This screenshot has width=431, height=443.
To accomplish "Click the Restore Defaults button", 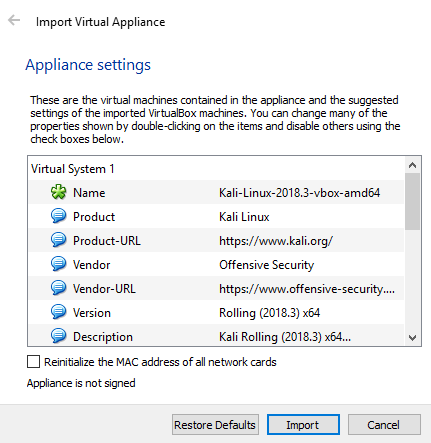I will (x=215, y=425).
